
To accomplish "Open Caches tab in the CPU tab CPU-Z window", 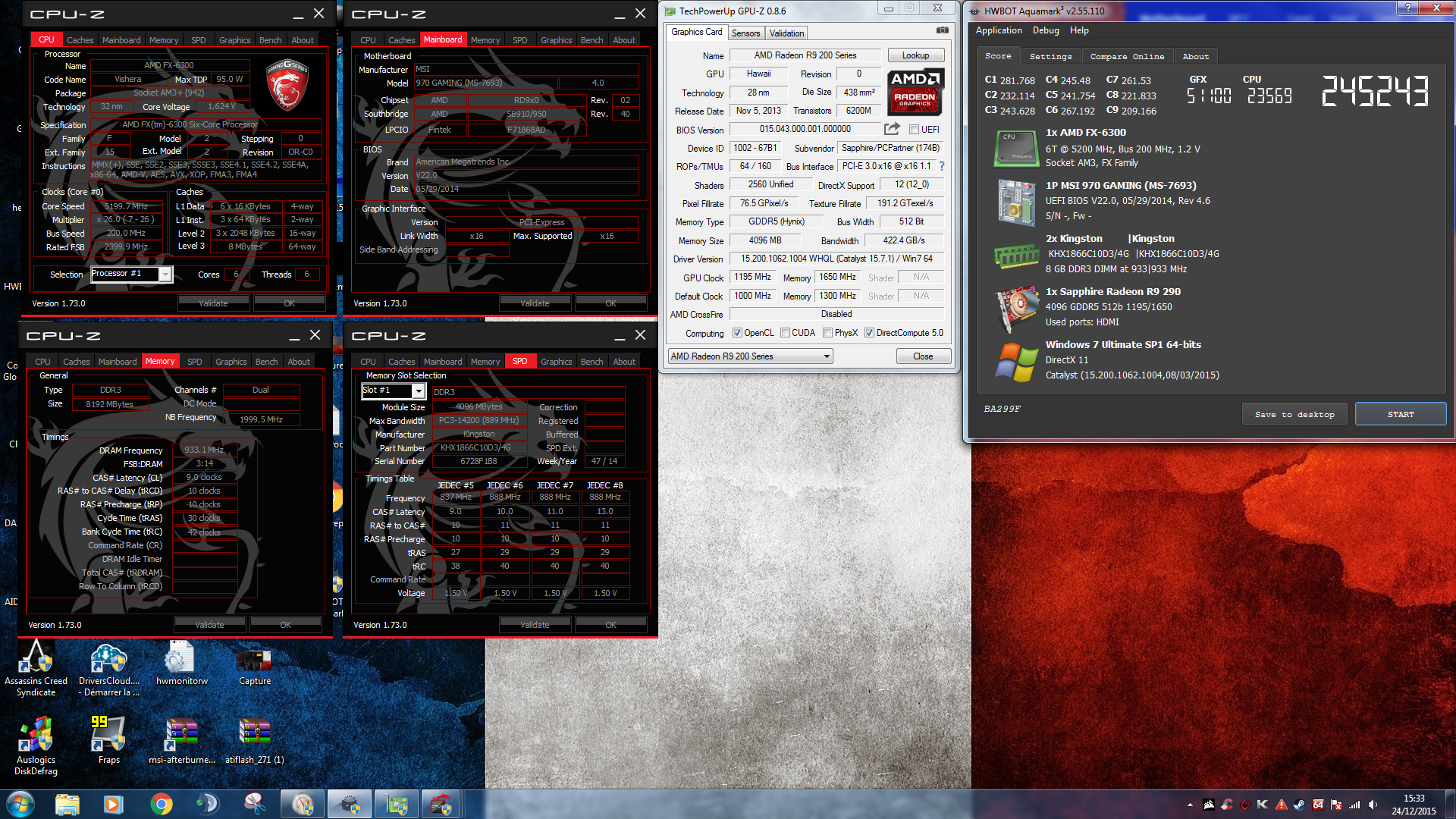I will coord(80,40).
